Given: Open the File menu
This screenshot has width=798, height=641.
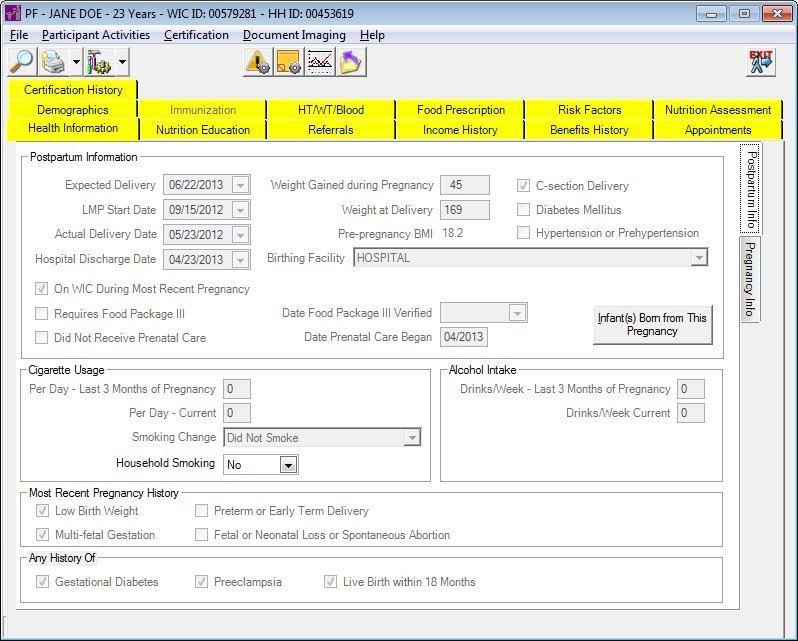Looking at the screenshot, I should pyautogui.click(x=19, y=35).
